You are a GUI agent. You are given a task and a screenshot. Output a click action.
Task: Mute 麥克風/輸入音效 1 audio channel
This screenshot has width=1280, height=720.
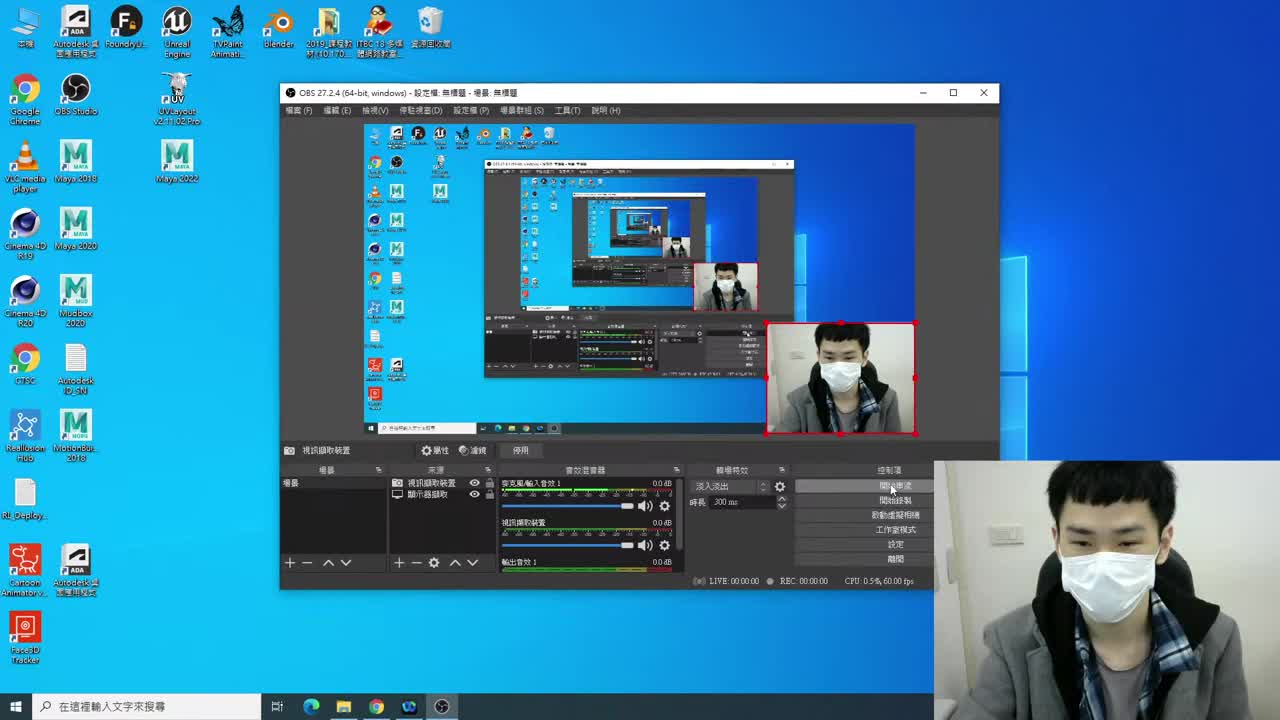(x=645, y=506)
